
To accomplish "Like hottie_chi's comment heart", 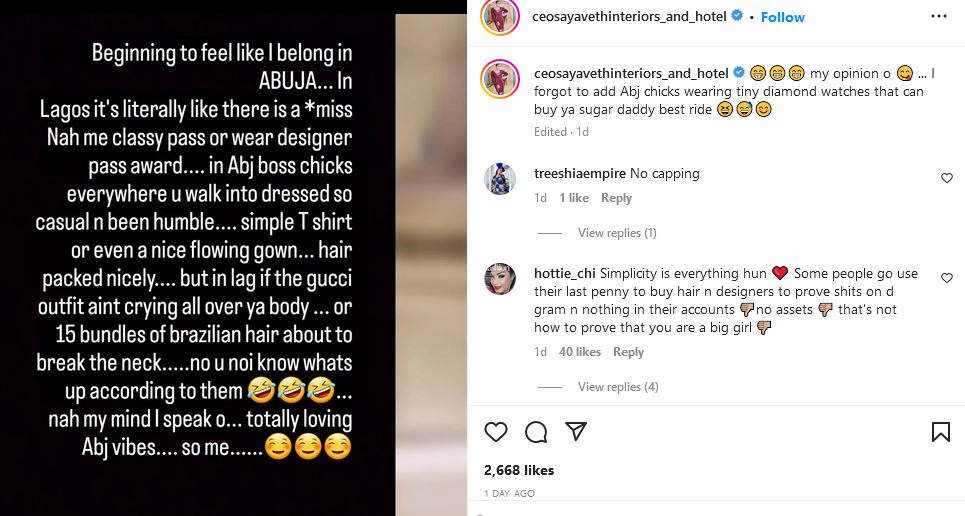I will point(947,278).
